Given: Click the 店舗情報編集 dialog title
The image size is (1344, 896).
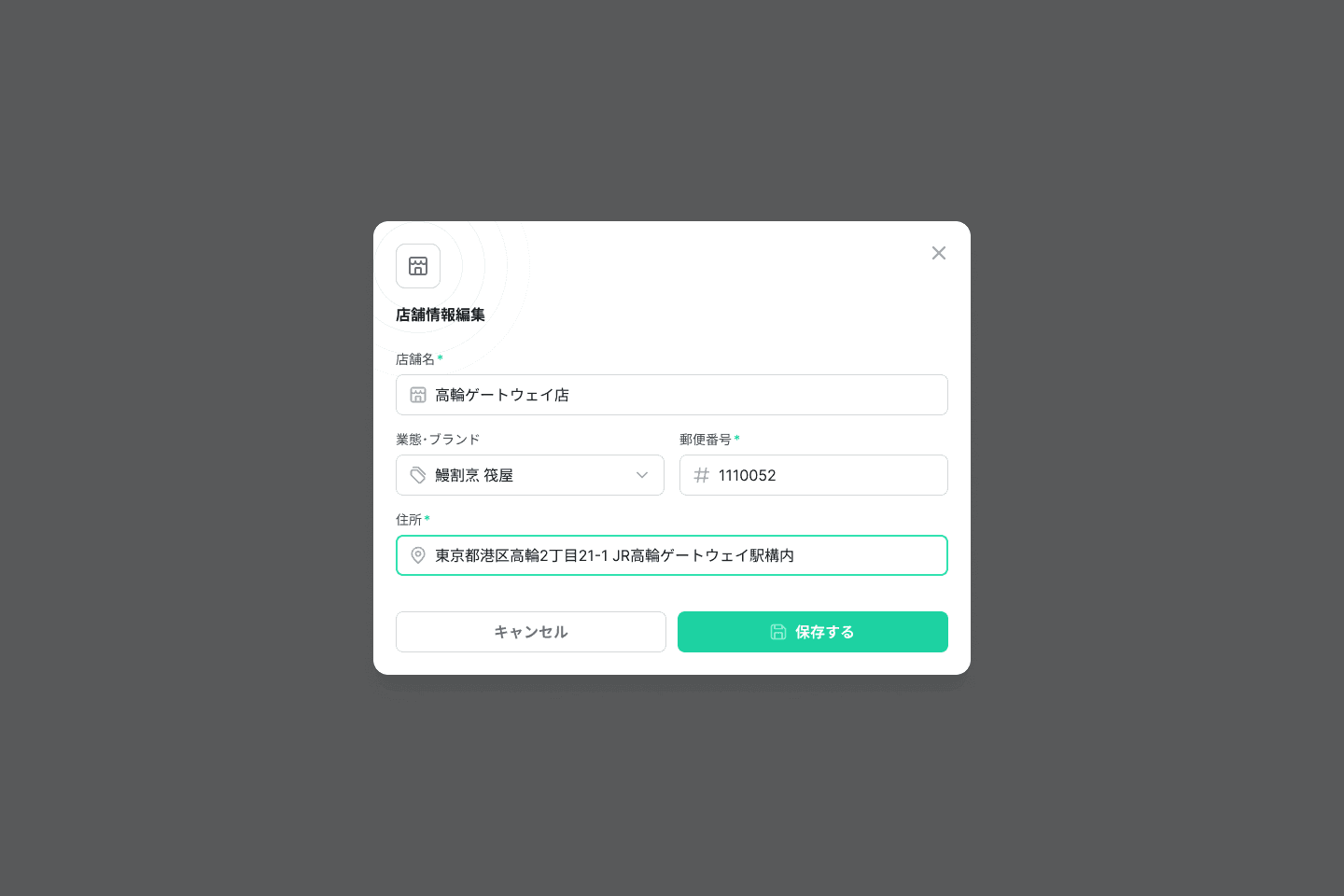Looking at the screenshot, I should 441,315.
